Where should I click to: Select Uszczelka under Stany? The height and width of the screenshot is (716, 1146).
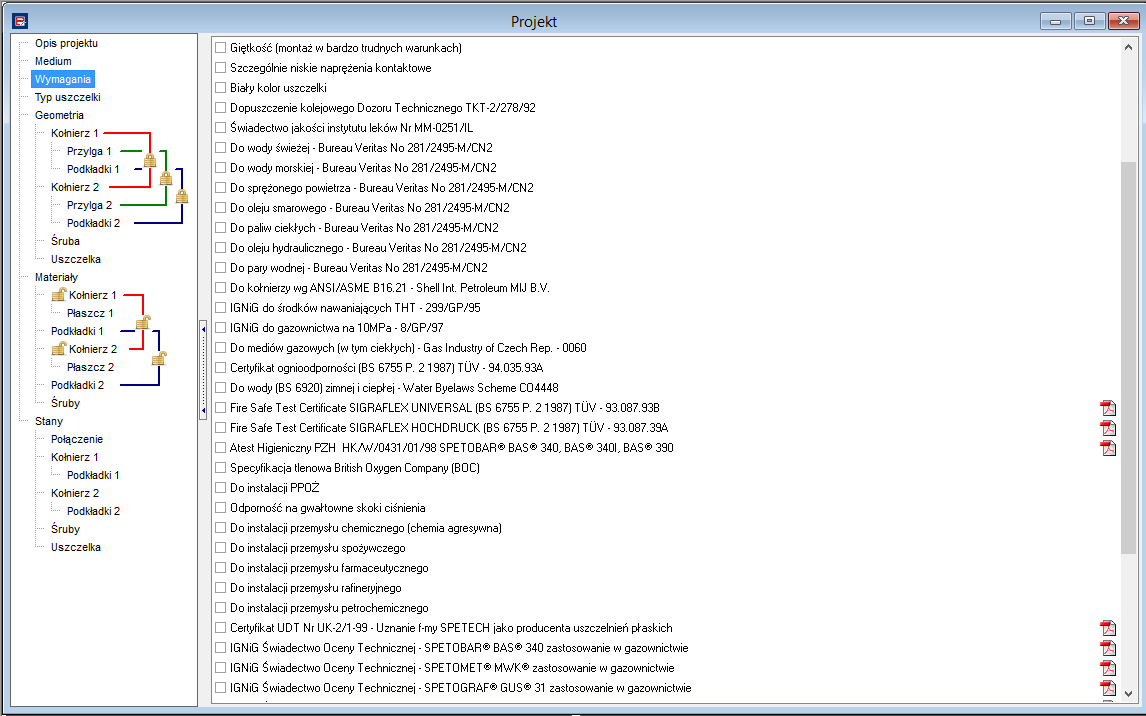point(76,547)
